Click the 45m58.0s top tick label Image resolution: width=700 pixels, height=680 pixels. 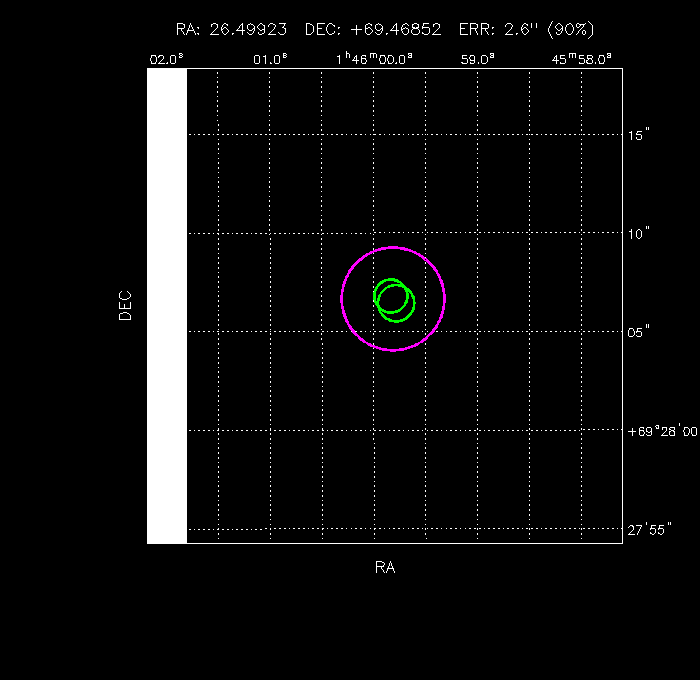click(581, 59)
